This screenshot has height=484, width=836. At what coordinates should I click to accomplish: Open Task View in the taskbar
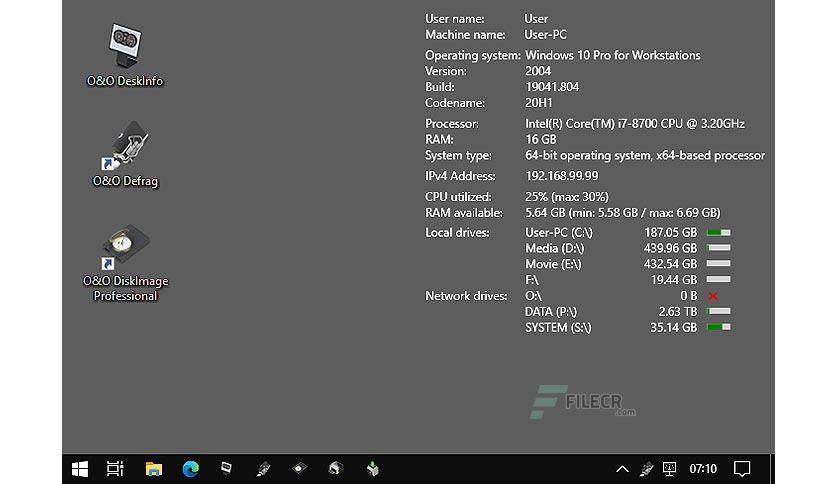115,469
